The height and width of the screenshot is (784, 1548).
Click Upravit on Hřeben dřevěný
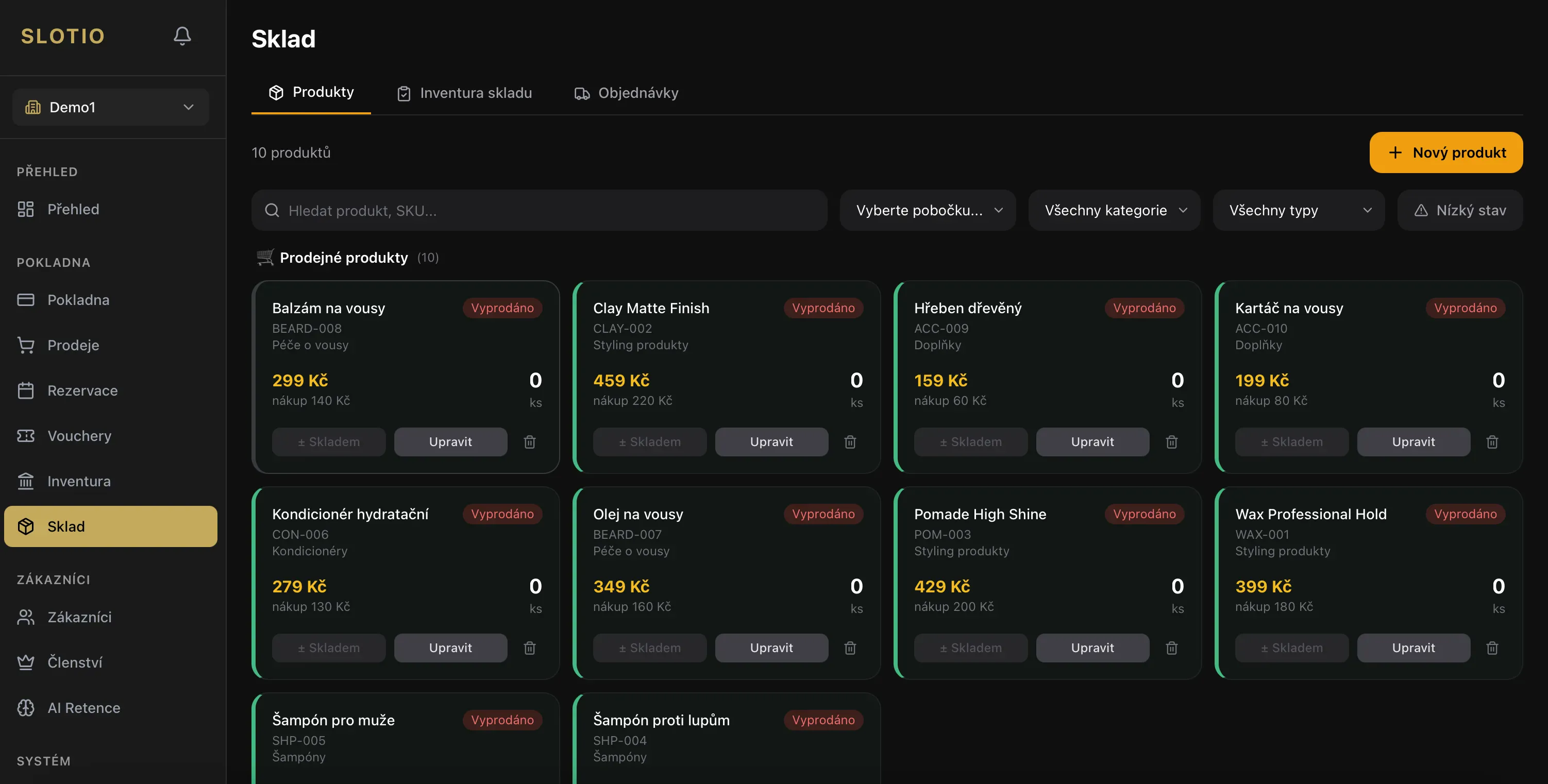pyautogui.click(x=1092, y=442)
